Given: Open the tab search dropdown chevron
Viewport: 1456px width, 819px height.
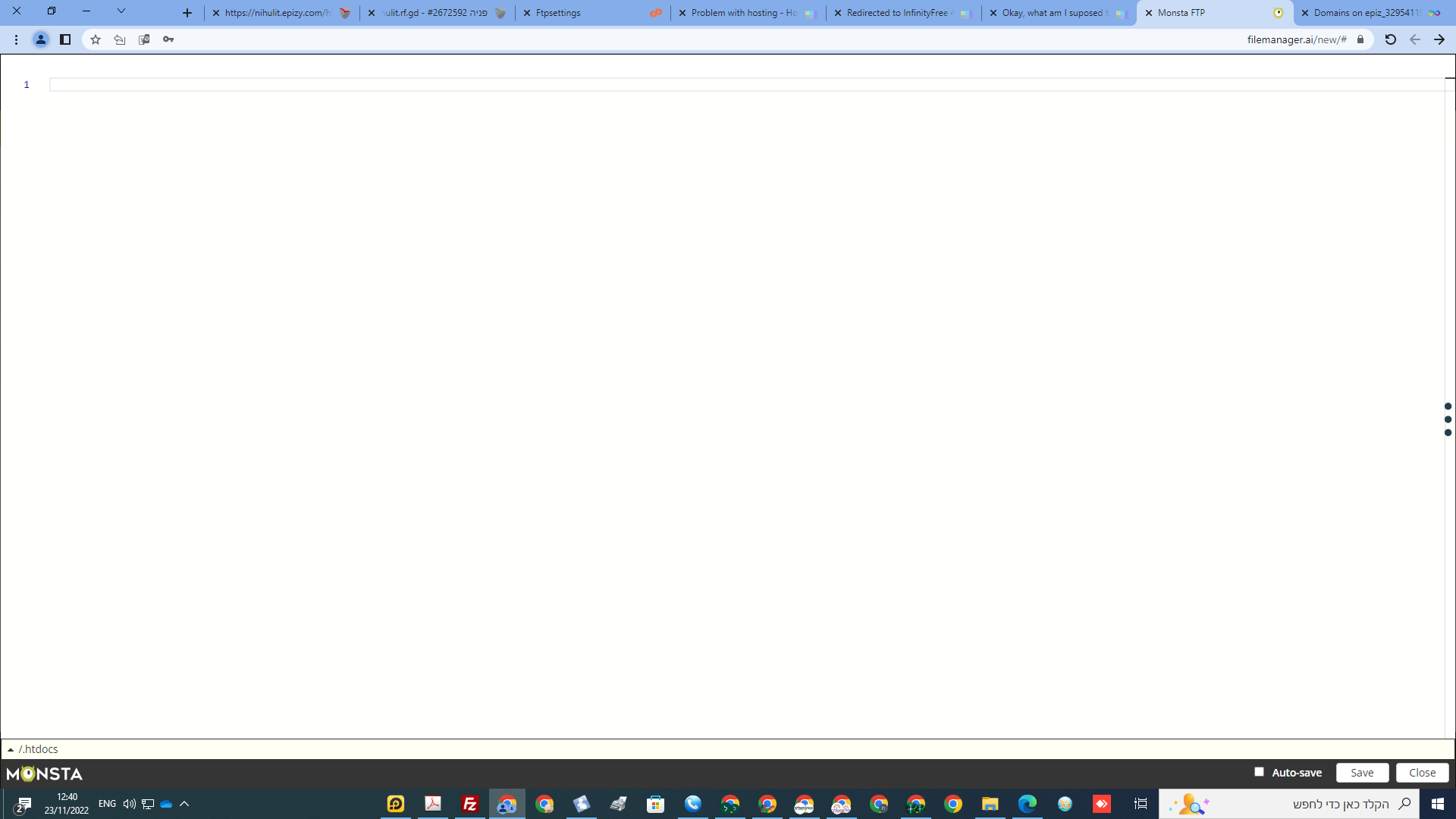Looking at the screenshot, I should tap(121, 11).
